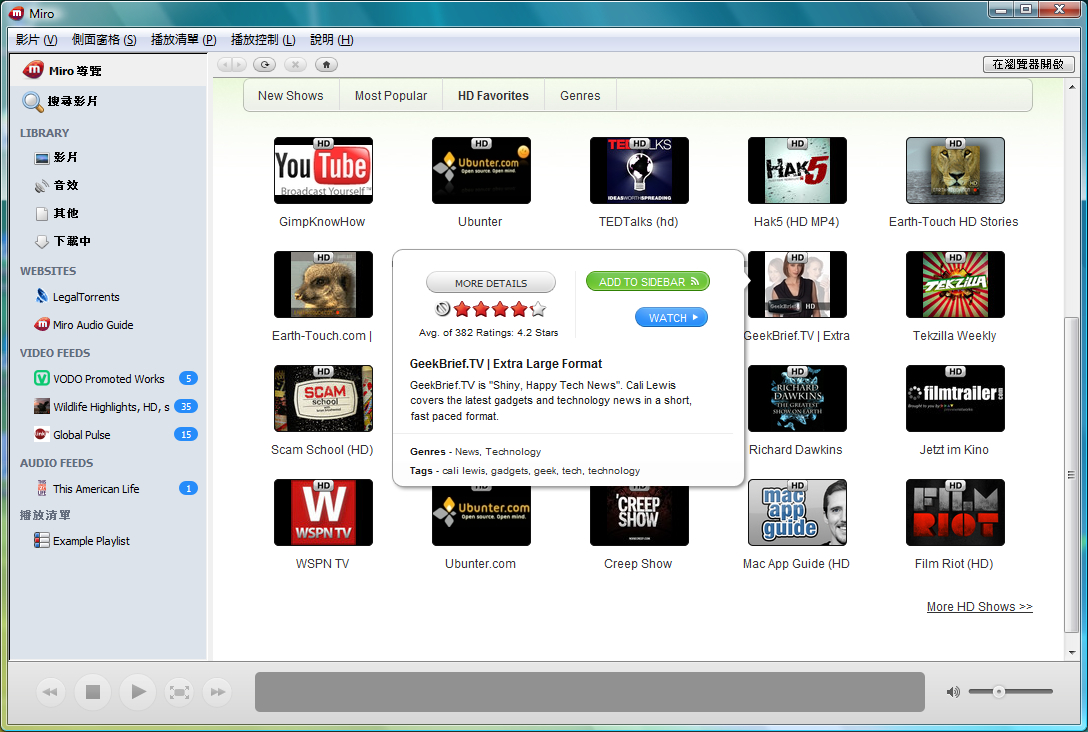Open the GeekBrief.TV thumbnail
The width and height of the screenshot is (1088, 732).
click(797, 284)
